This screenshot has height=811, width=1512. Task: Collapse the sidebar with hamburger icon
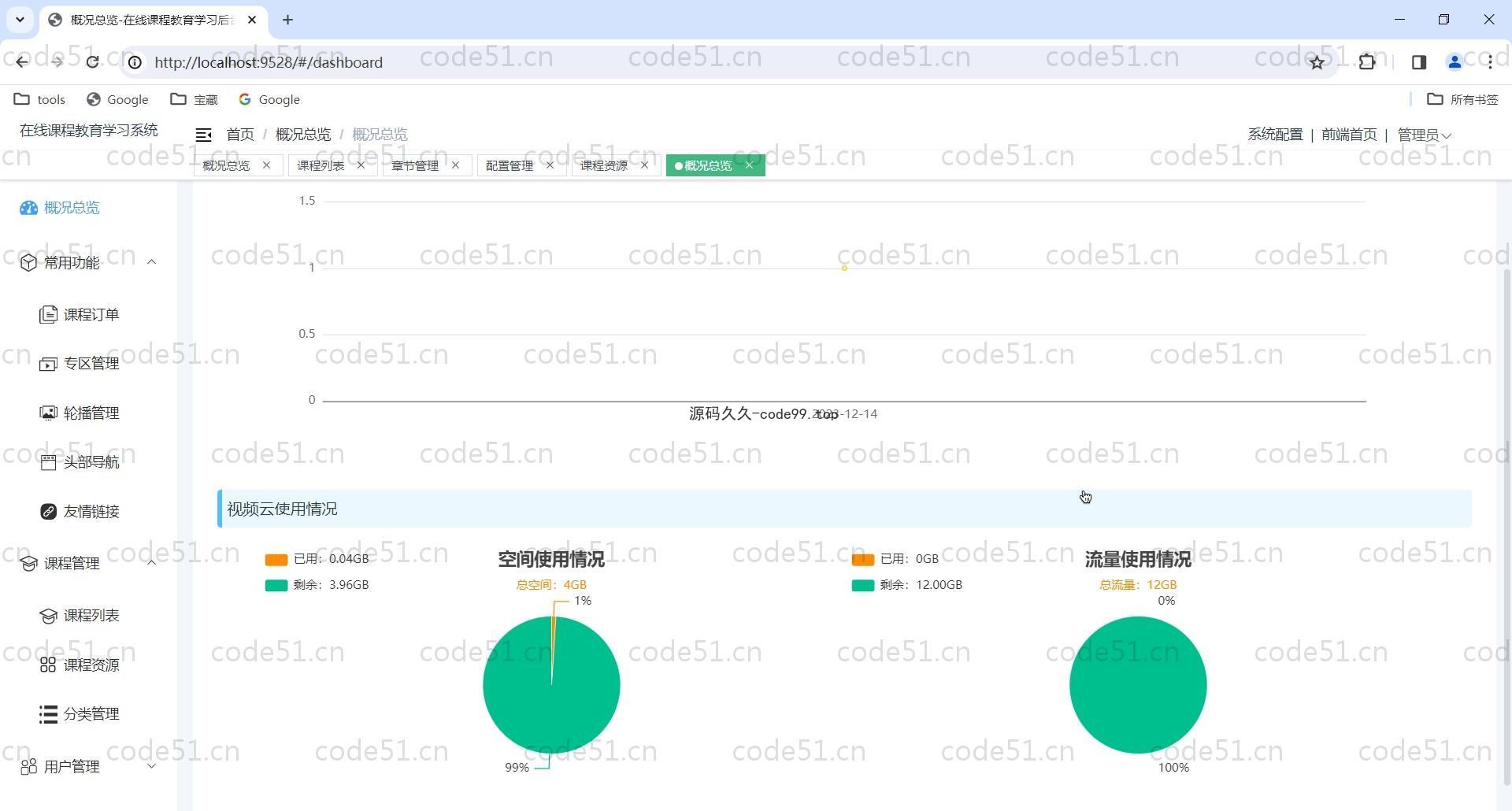(203, 135)
